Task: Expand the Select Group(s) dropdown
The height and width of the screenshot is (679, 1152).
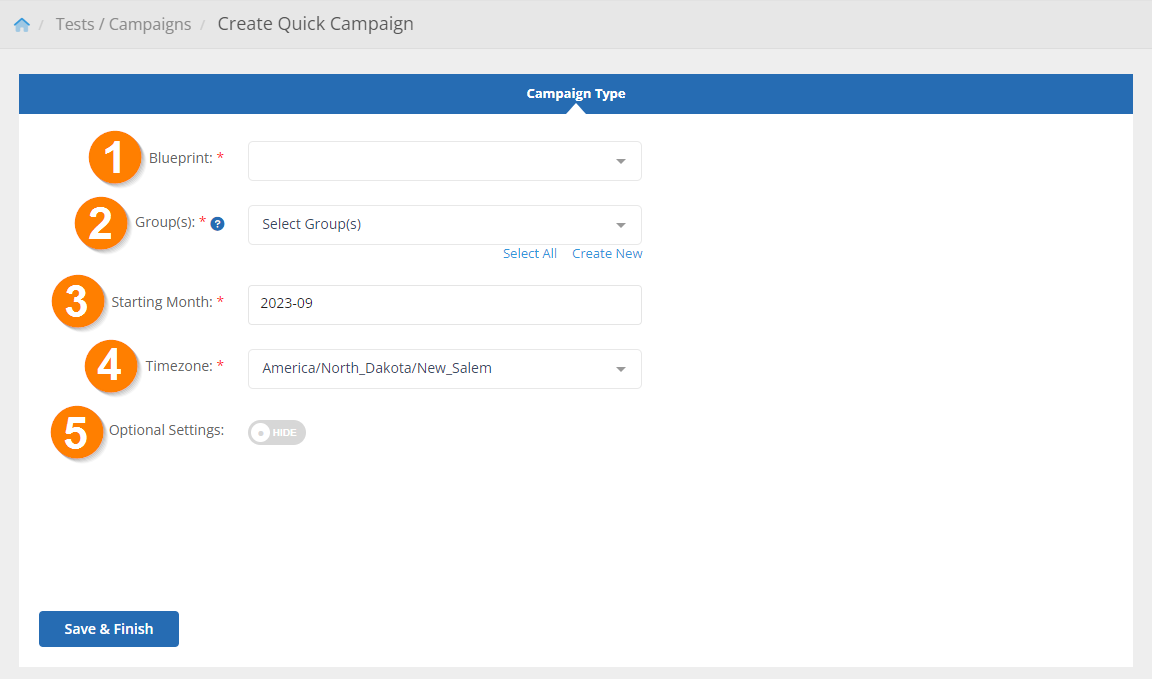Action: click(x=444, y=225)
